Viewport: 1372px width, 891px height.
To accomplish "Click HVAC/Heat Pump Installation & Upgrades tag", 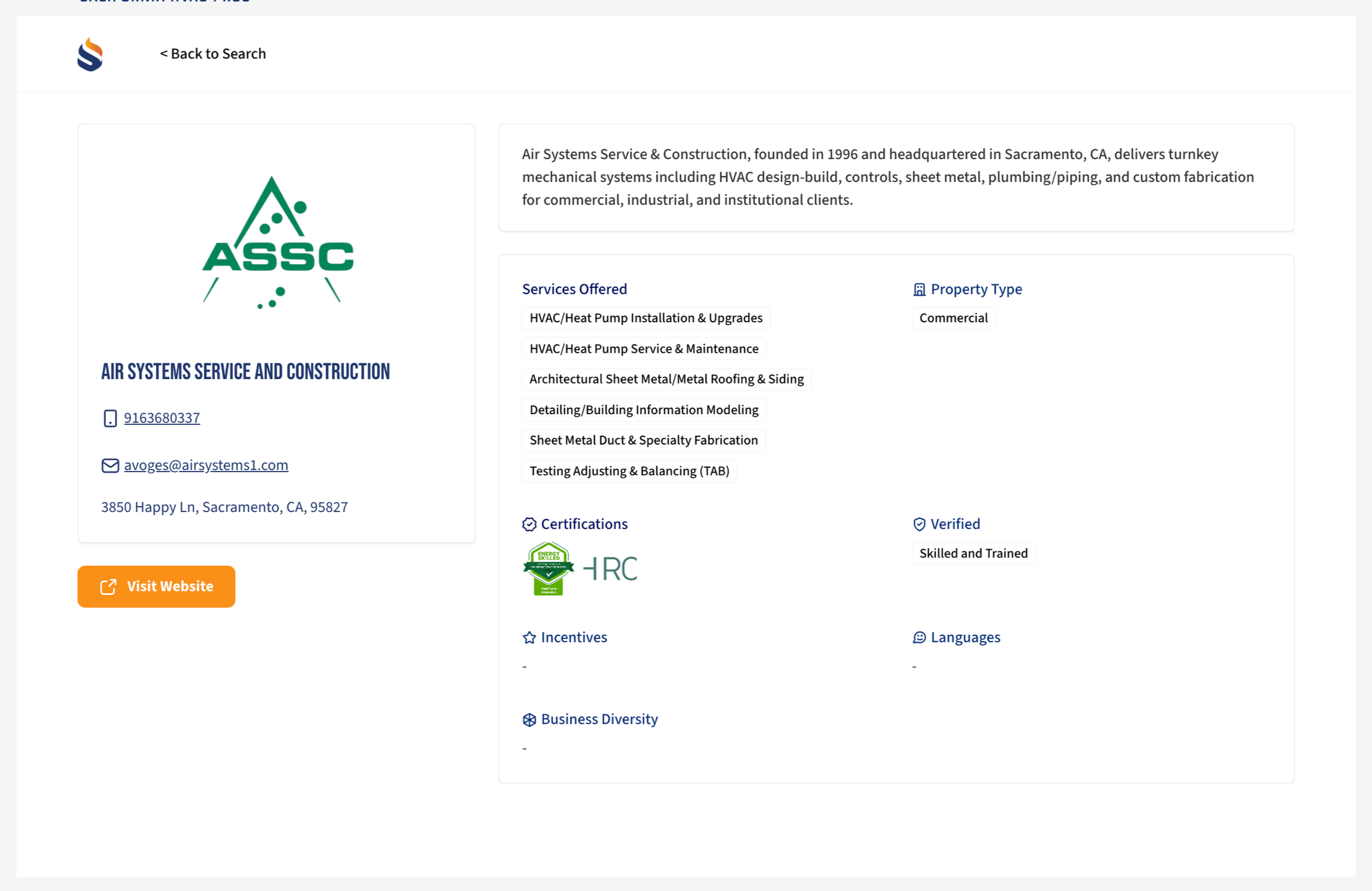I will (645, 318).
